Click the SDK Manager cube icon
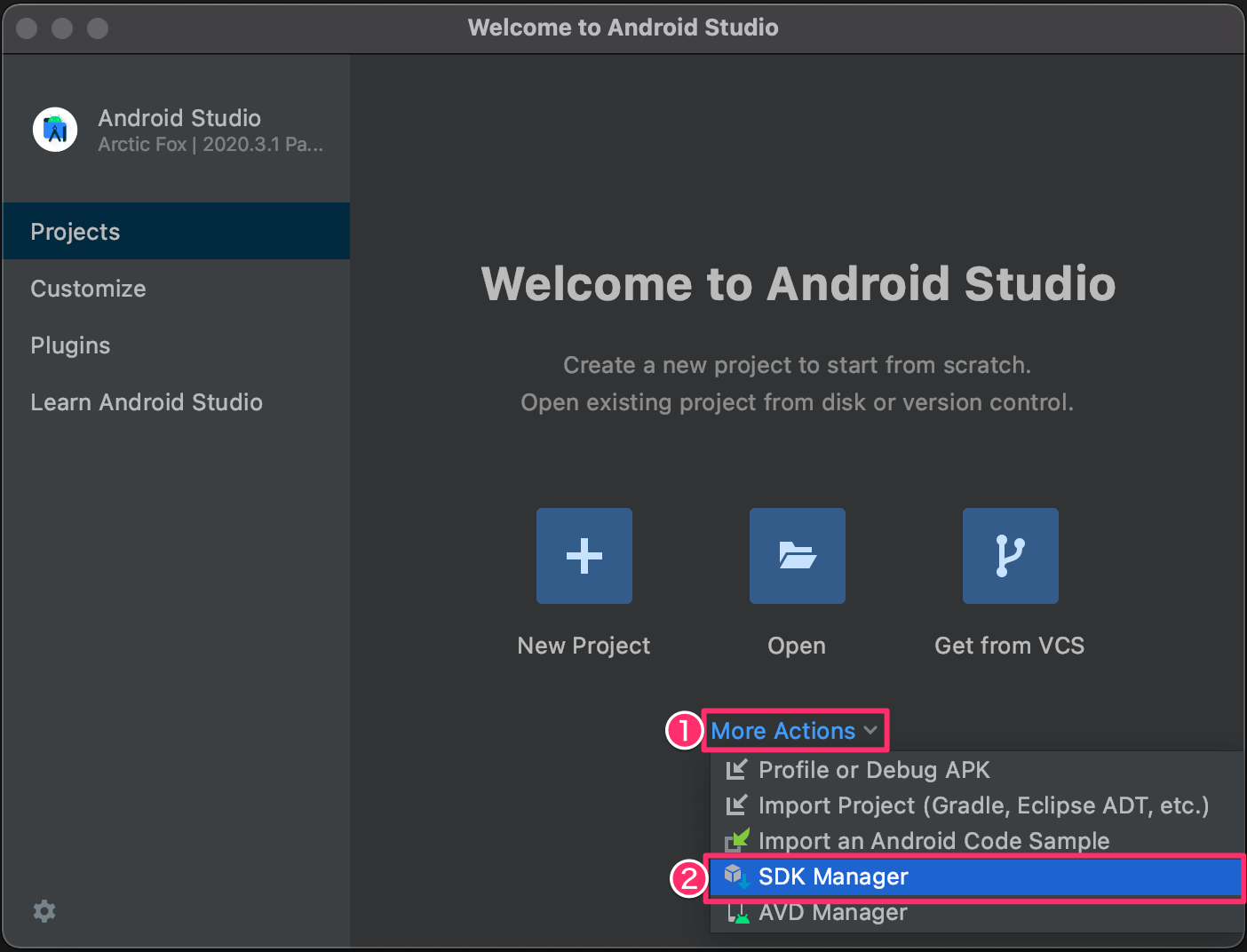Viewport: 1247px width, 952px height. [736, 877]
